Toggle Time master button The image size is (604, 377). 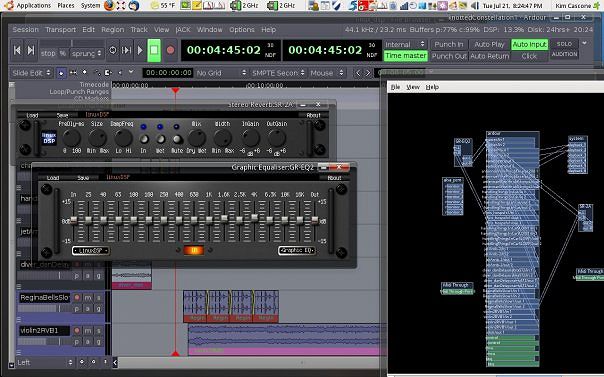click(406, 56)
